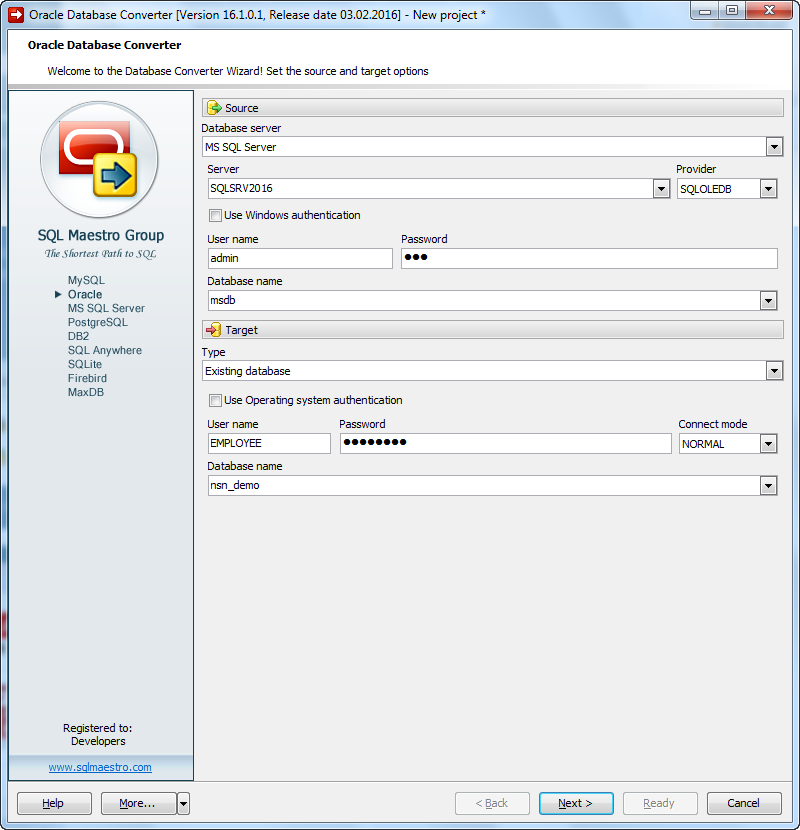
Task: Click the Help button
Action: 53,803
